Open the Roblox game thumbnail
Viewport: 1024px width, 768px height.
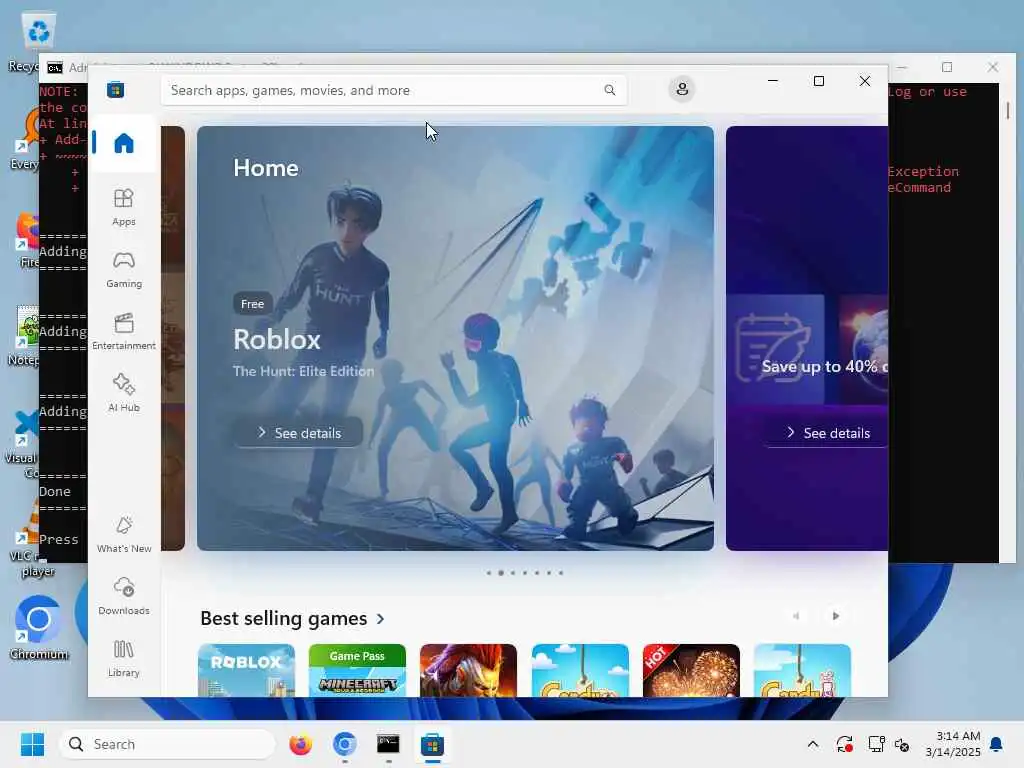tap(246, 670)
